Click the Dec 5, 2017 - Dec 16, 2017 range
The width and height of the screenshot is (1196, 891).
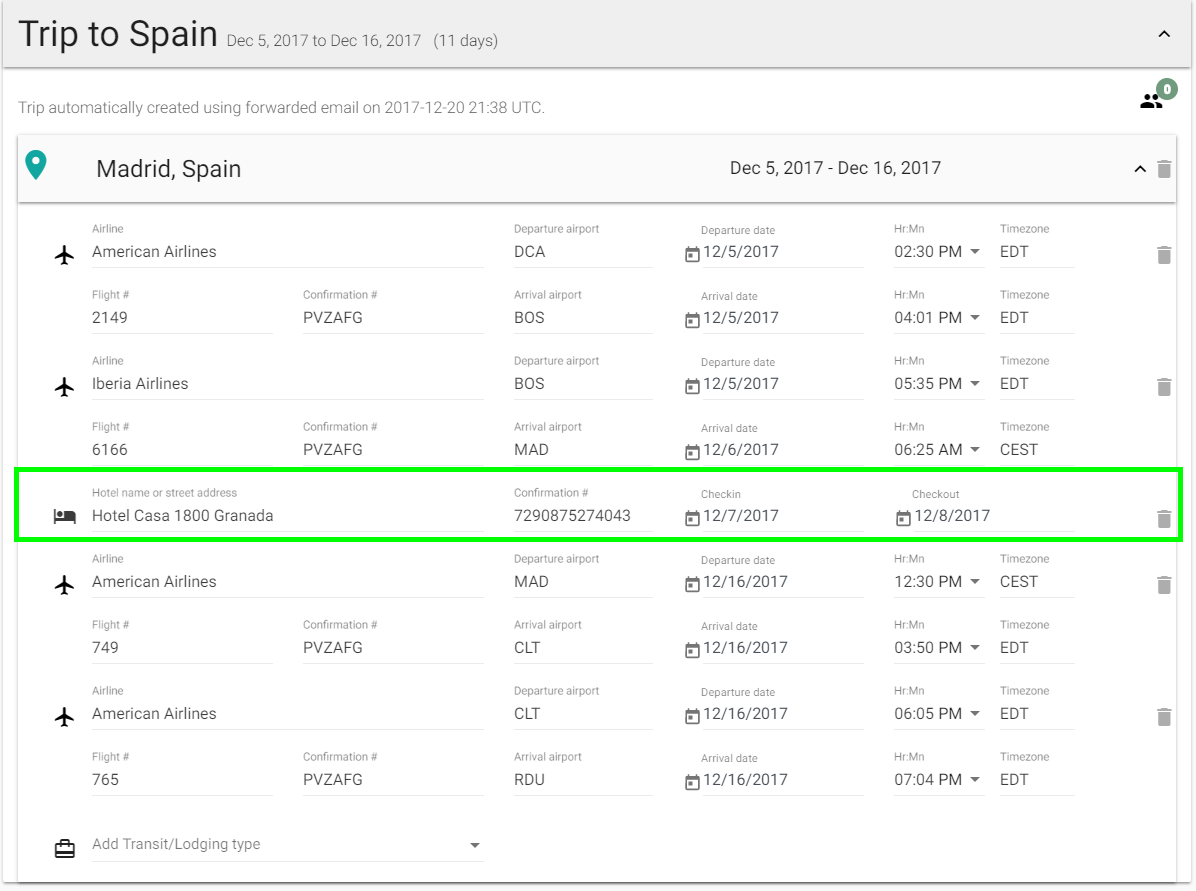coord(835,168)
